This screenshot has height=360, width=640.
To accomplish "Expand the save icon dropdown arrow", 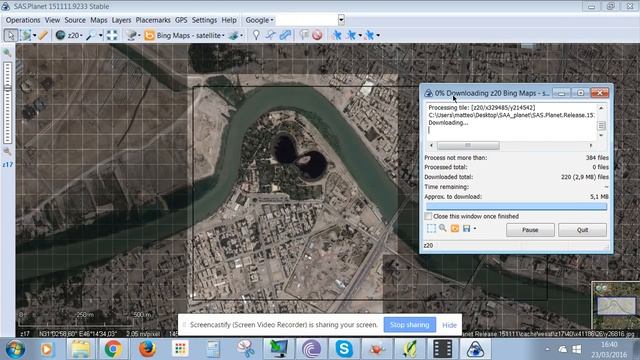I will (475, 229).
